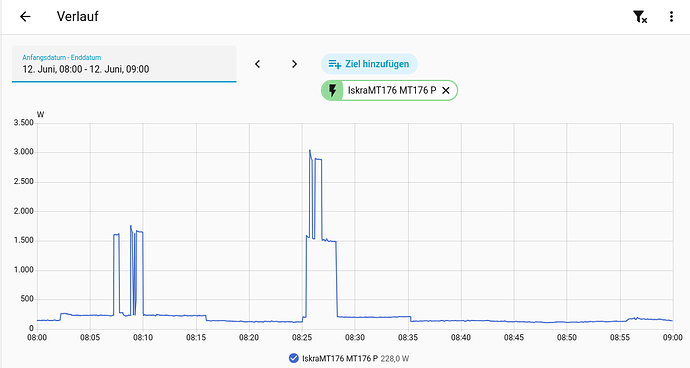690x368 pixels.
Task: Click the legend label IskraMT176 MT176 P
Action: pos(340,358)
